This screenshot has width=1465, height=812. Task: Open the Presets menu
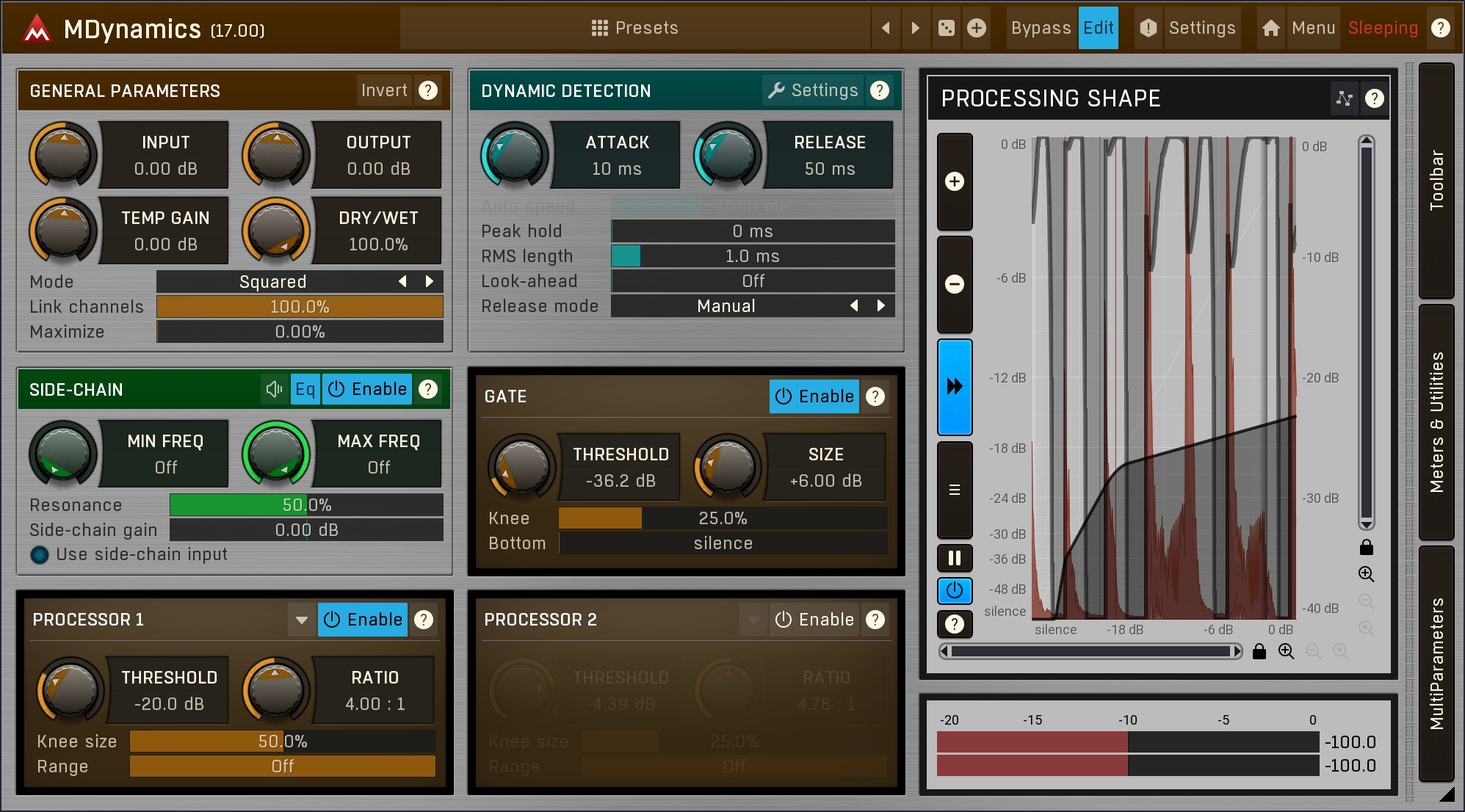(x=634, y=28)
